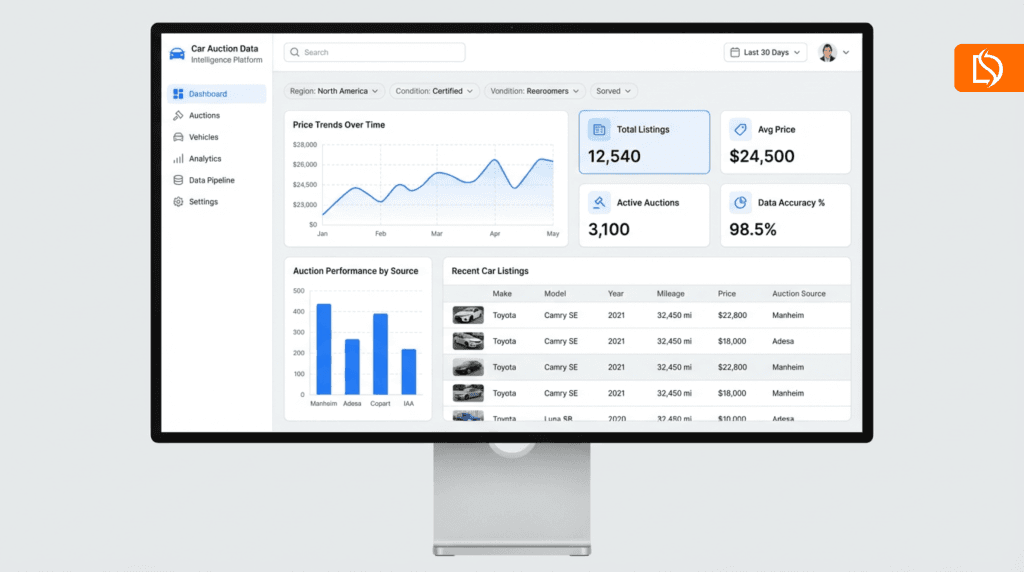
Task: Click the blue car logo icon
Action: [177, 54]
